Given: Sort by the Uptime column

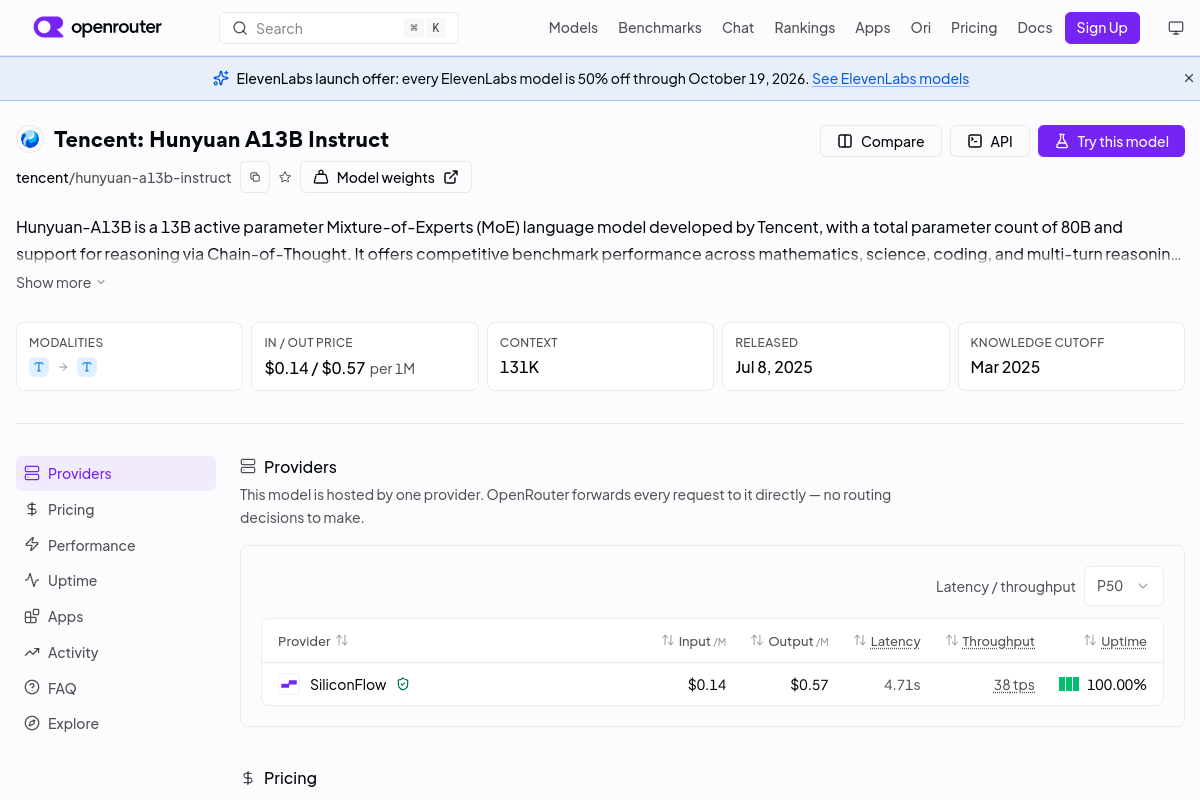Looking at the screenshot, I should (1115, 641).
